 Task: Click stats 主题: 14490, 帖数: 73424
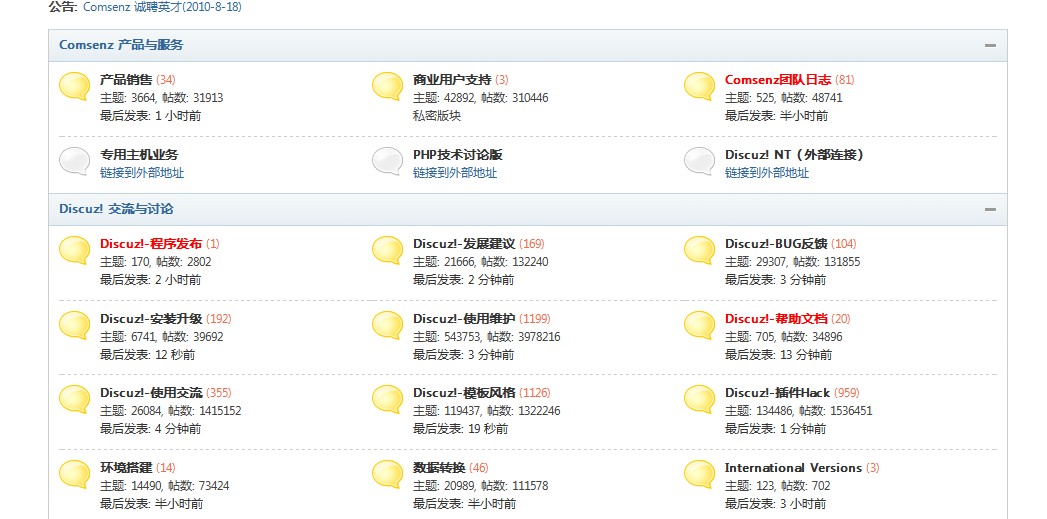164,486
